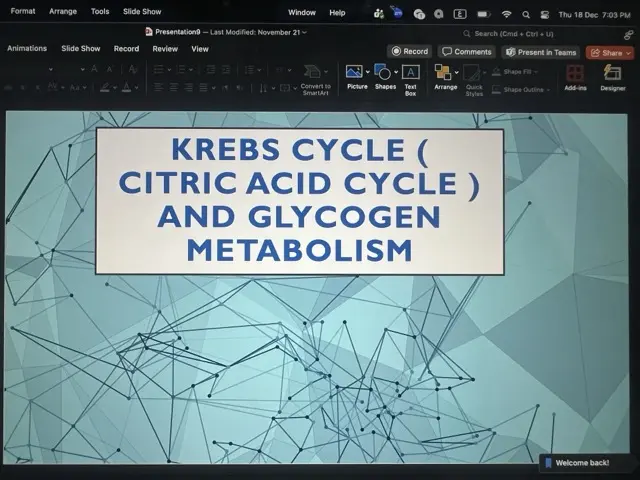640x480 pixels.
Task: Apply numbered list icon
Action: pos(181,69)
